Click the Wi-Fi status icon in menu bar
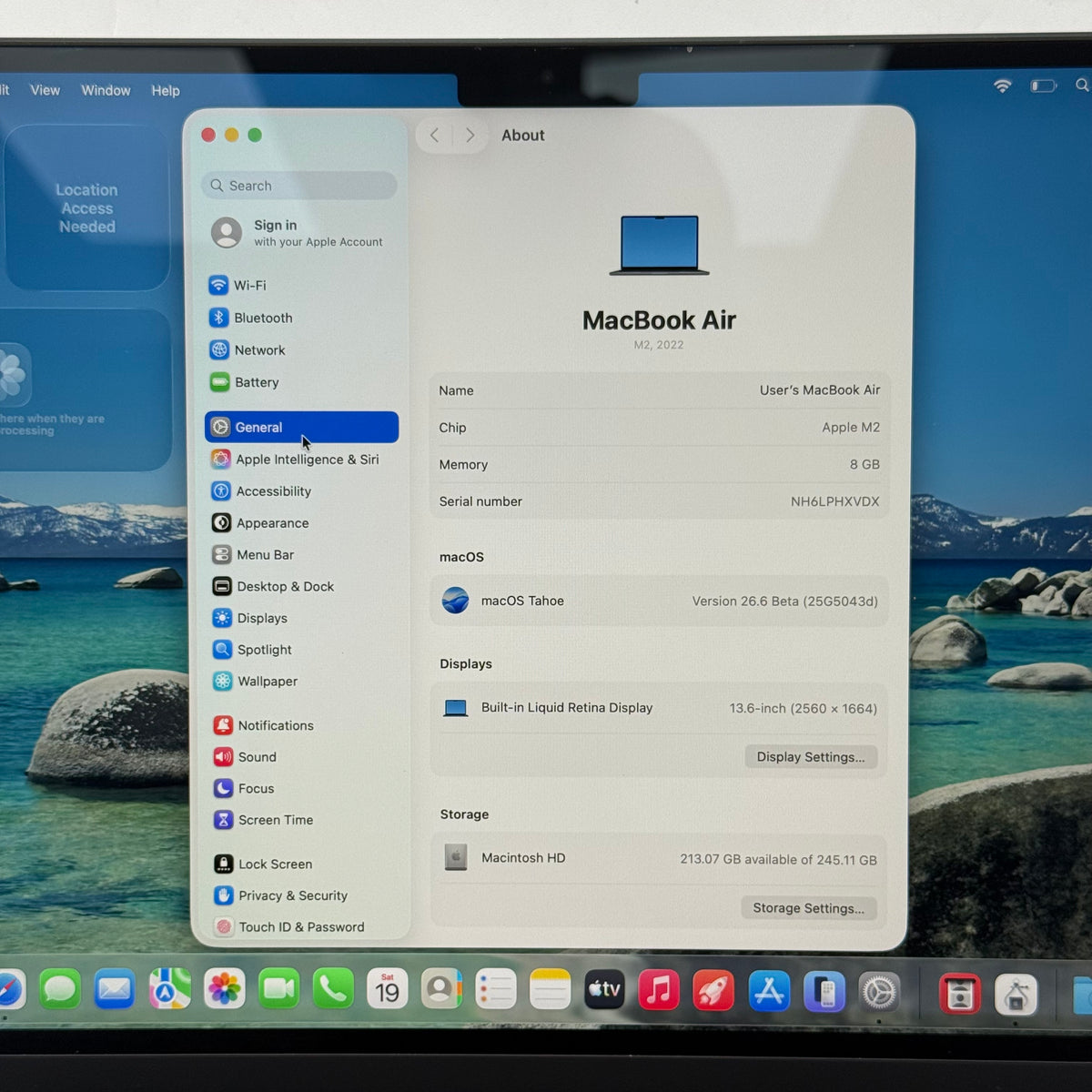1092x1092 pixels. point(1003,86)
